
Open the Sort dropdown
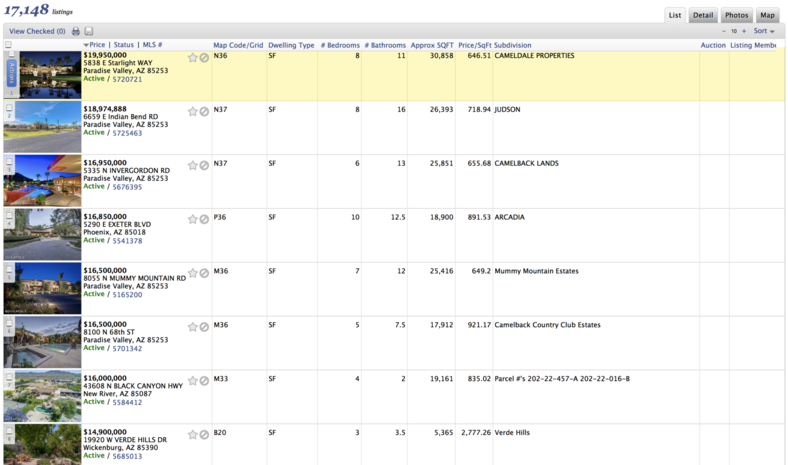point(765,31)
